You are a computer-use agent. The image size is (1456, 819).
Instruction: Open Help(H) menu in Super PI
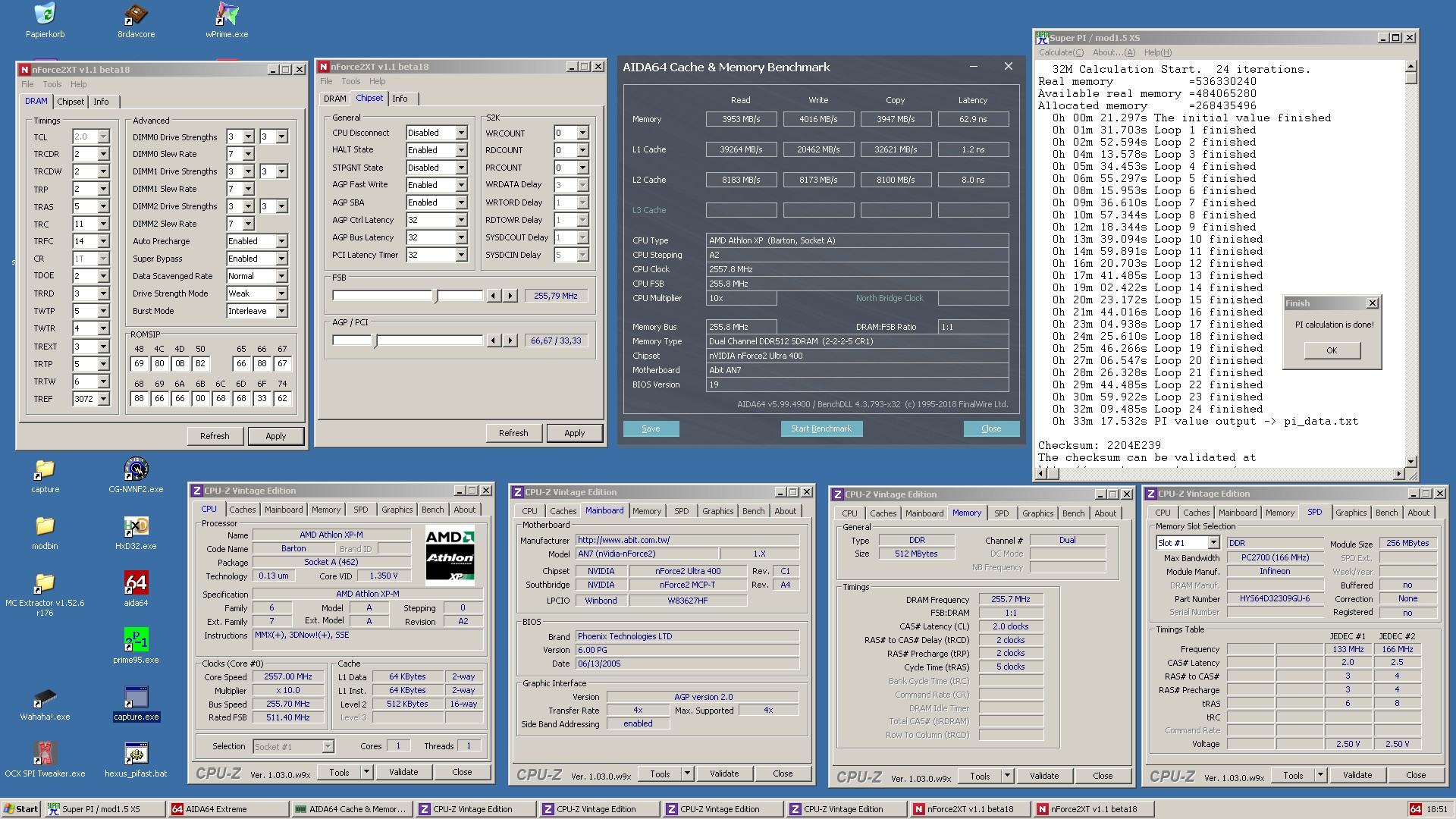(x=1157, y=52)
